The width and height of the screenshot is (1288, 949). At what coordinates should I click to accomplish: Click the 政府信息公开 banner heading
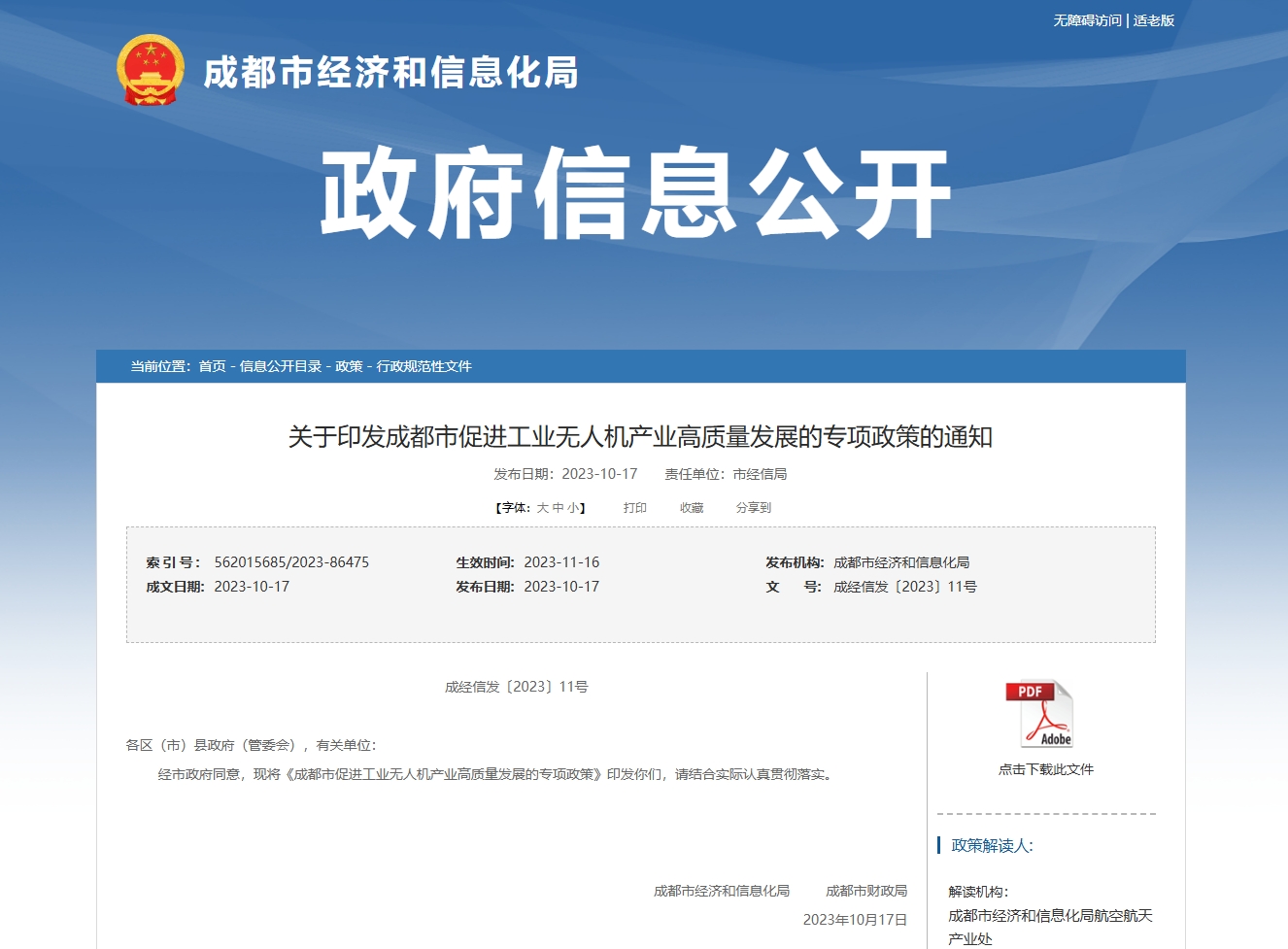coord(636,193)
